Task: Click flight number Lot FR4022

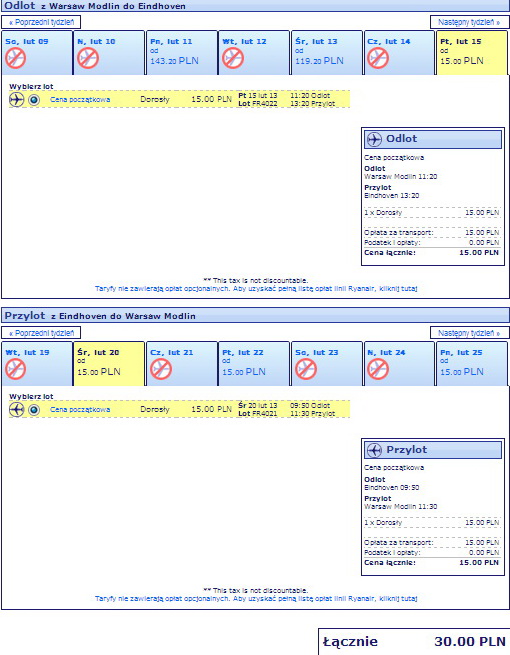Action: click(258, 104)
